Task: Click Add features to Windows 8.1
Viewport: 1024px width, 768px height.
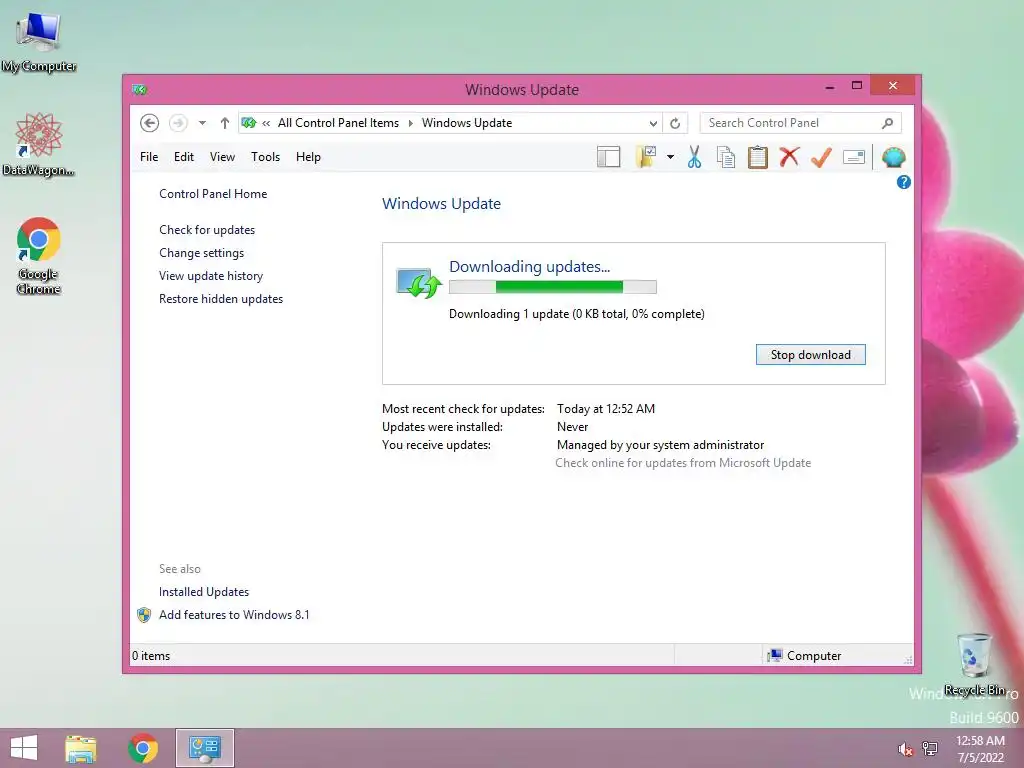Action: point(234,615)
